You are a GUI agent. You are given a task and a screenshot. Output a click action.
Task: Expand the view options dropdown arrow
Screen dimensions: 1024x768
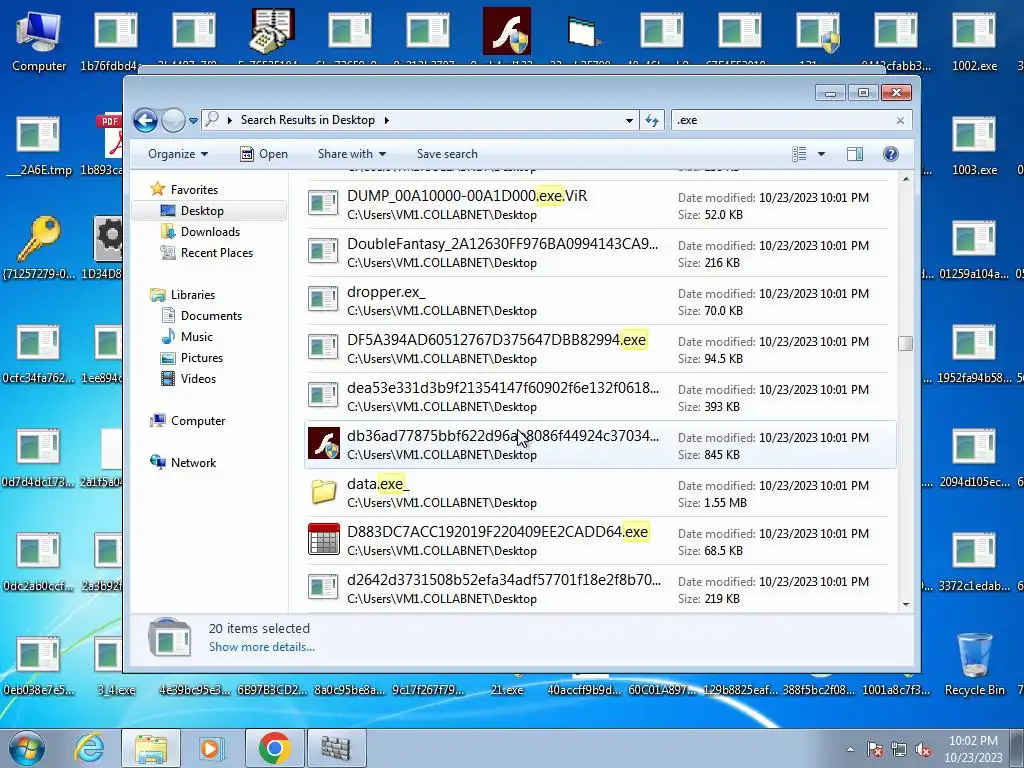(x=822, y=154)
